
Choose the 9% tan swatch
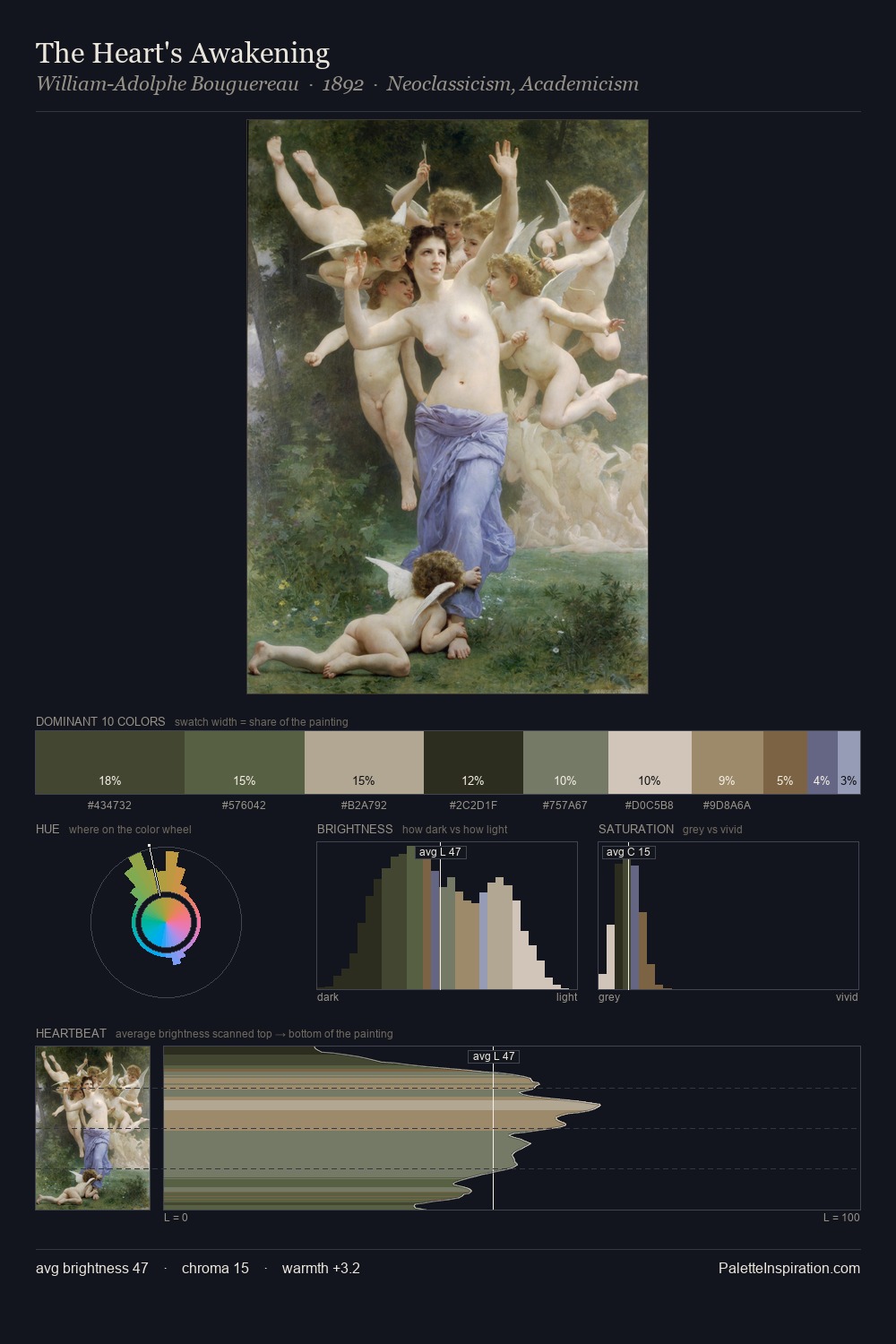[x=728, y=762]
